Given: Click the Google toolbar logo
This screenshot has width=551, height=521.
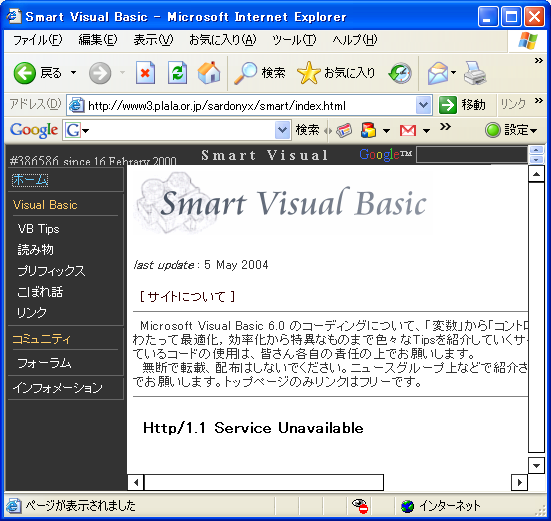Looking at the screenshot, I should [34, 130].
